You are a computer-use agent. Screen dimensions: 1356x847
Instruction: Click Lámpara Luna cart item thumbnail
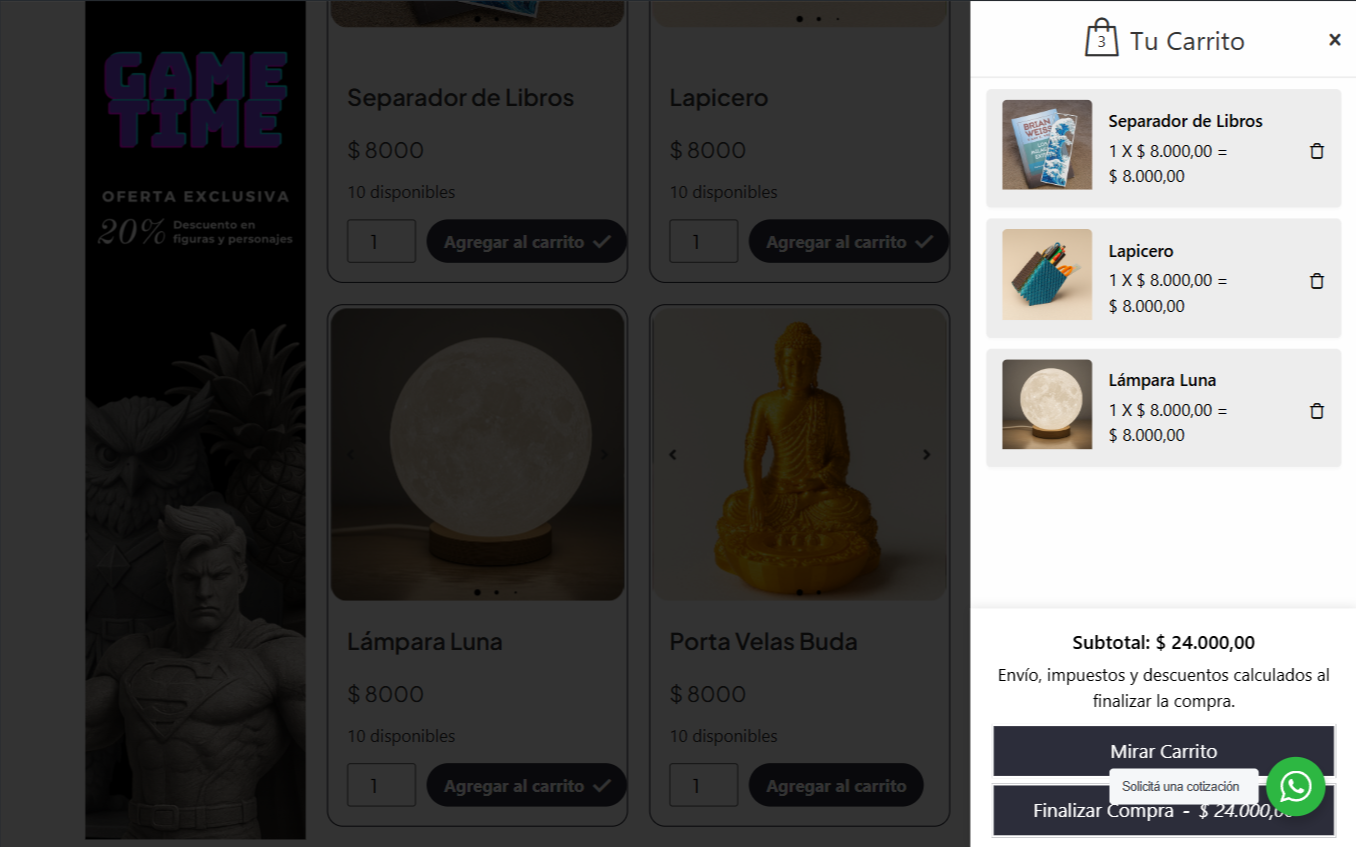click(1047, 404)
